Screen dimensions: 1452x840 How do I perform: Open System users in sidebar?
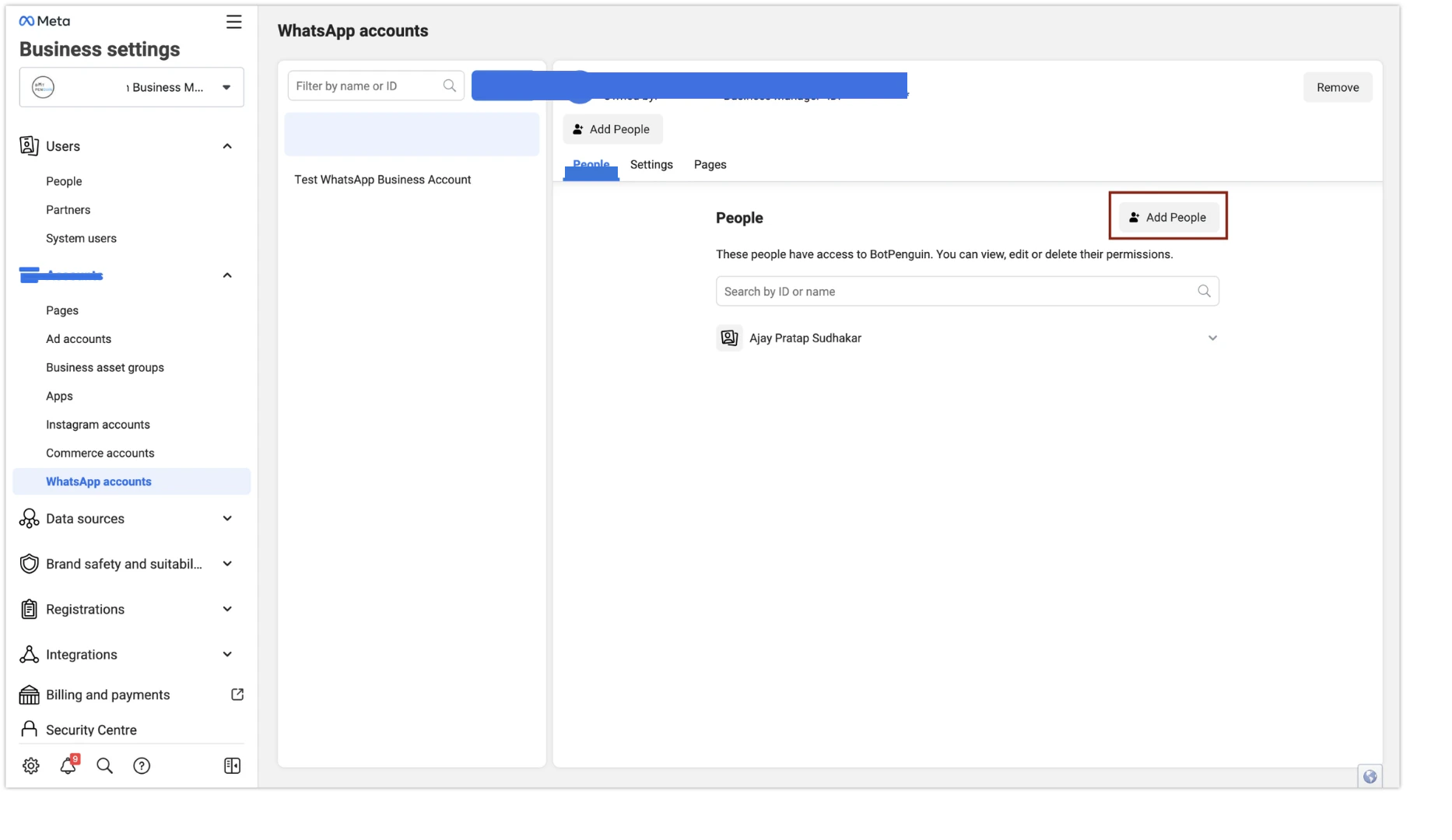(x=81, y=239)
